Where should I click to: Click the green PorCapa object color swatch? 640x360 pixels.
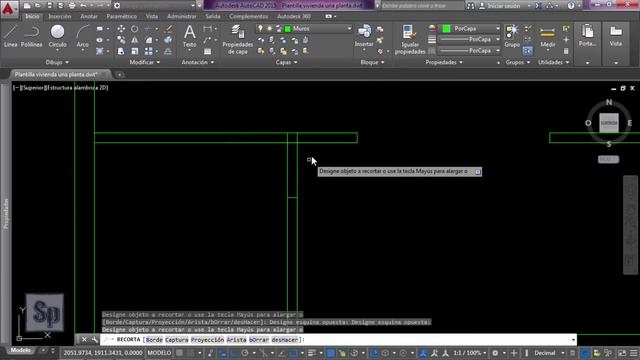(x=446, y=29)
